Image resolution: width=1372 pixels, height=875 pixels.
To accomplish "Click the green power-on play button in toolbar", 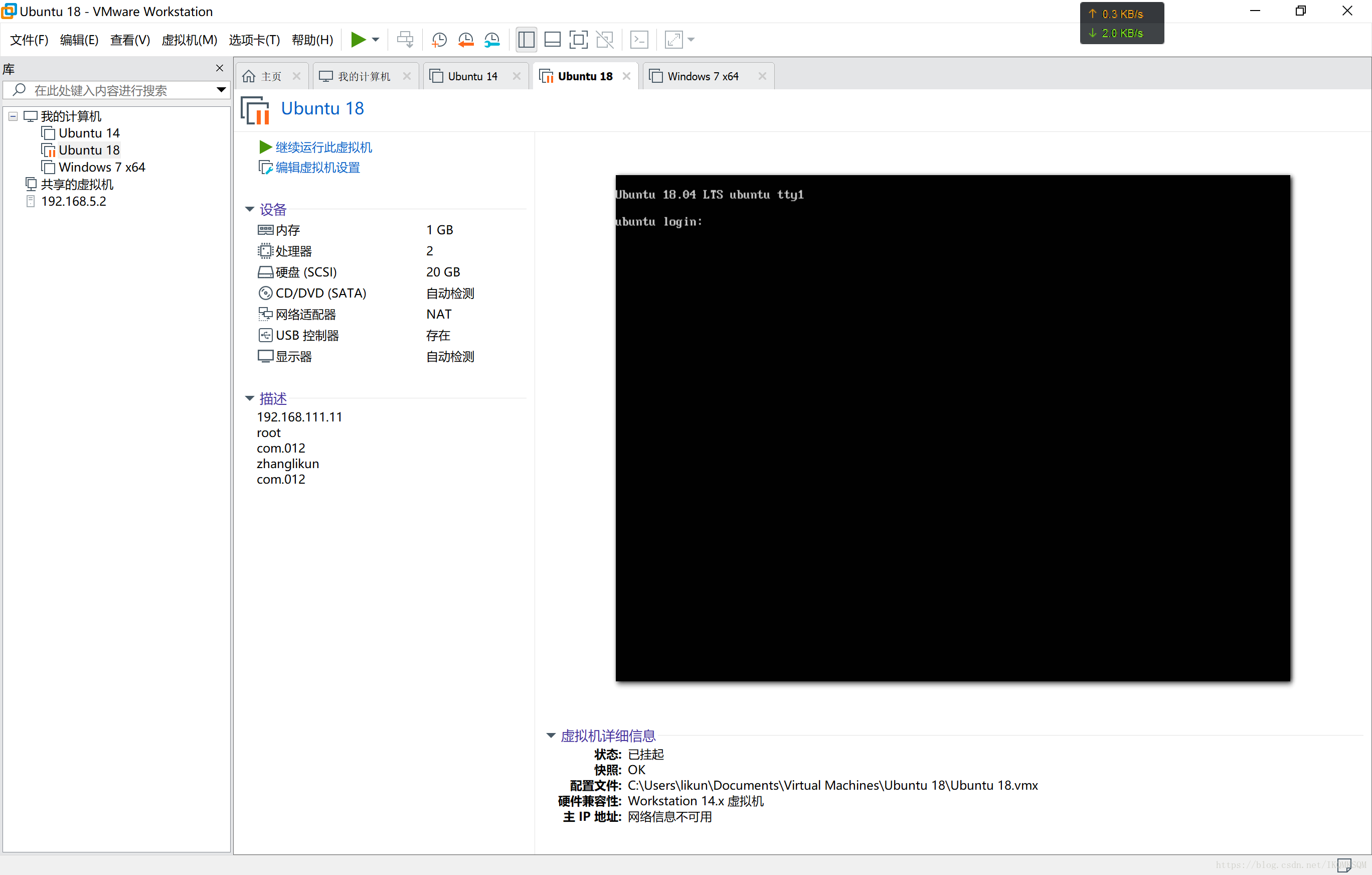I will click(x=358, y=40).
